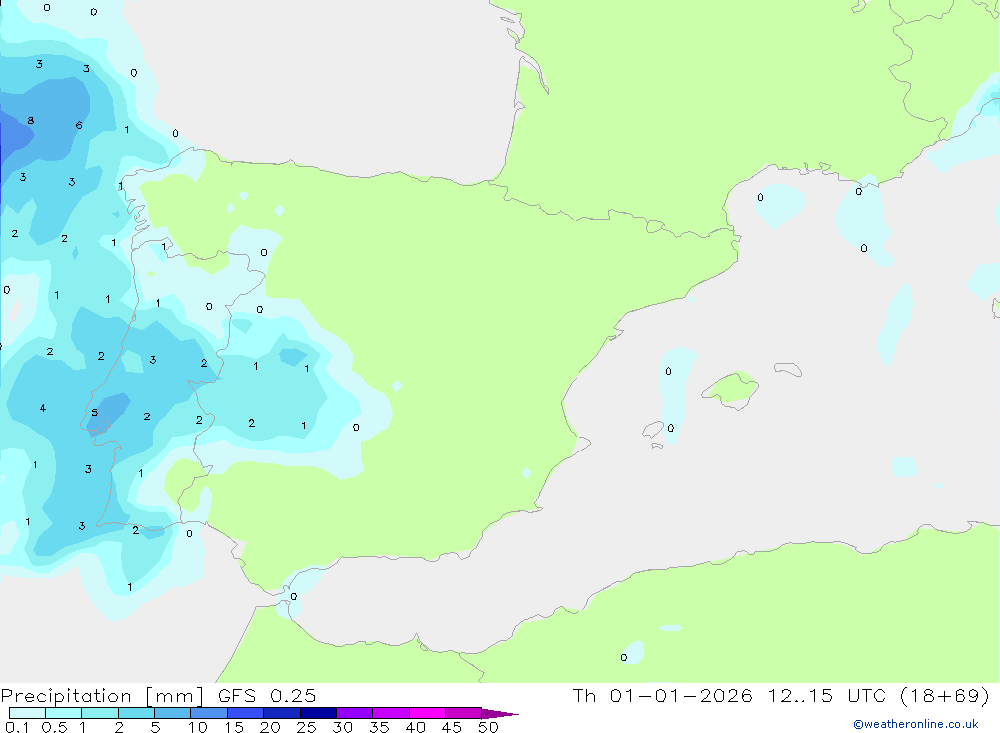Click the legend label "50"
The height and width of the screenshot is (733, 1000).
(x=488, y=727)
